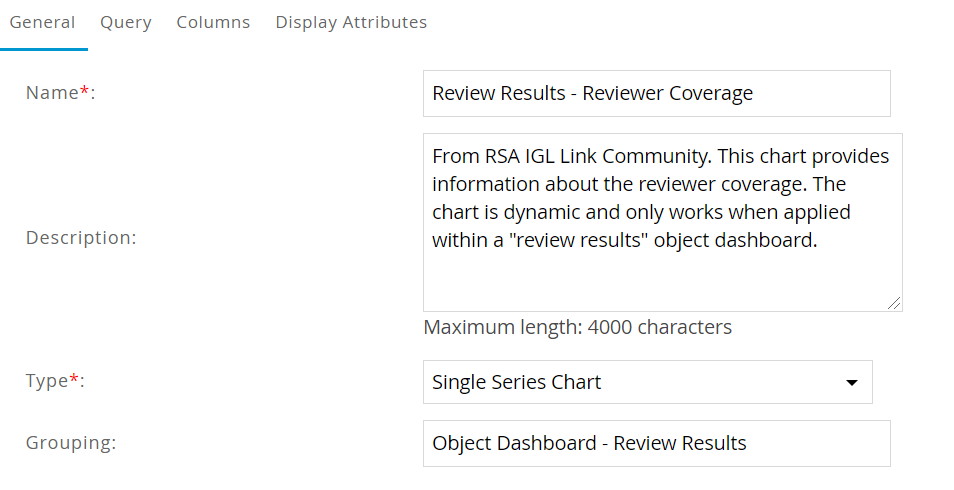Click the Description box resize handle

point(894,303)
